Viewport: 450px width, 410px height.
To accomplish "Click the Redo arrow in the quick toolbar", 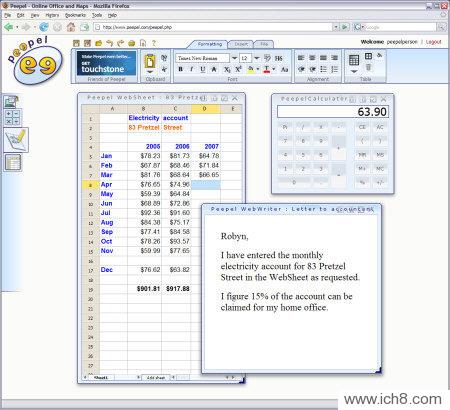I will tap(120, 43).
